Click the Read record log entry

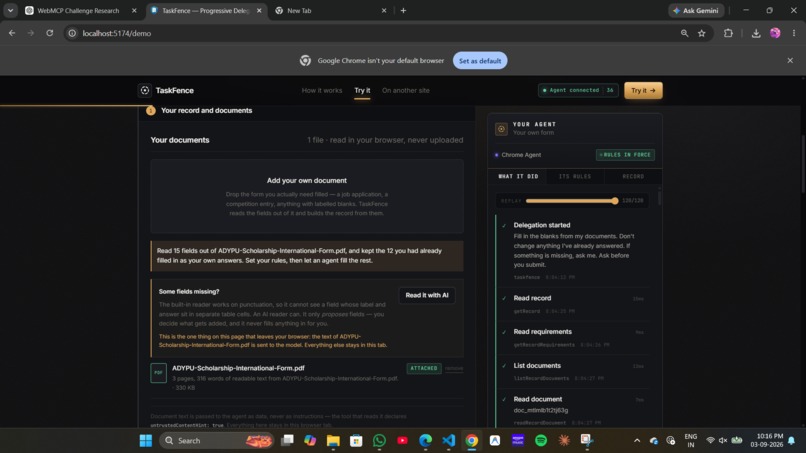(574, 304)
